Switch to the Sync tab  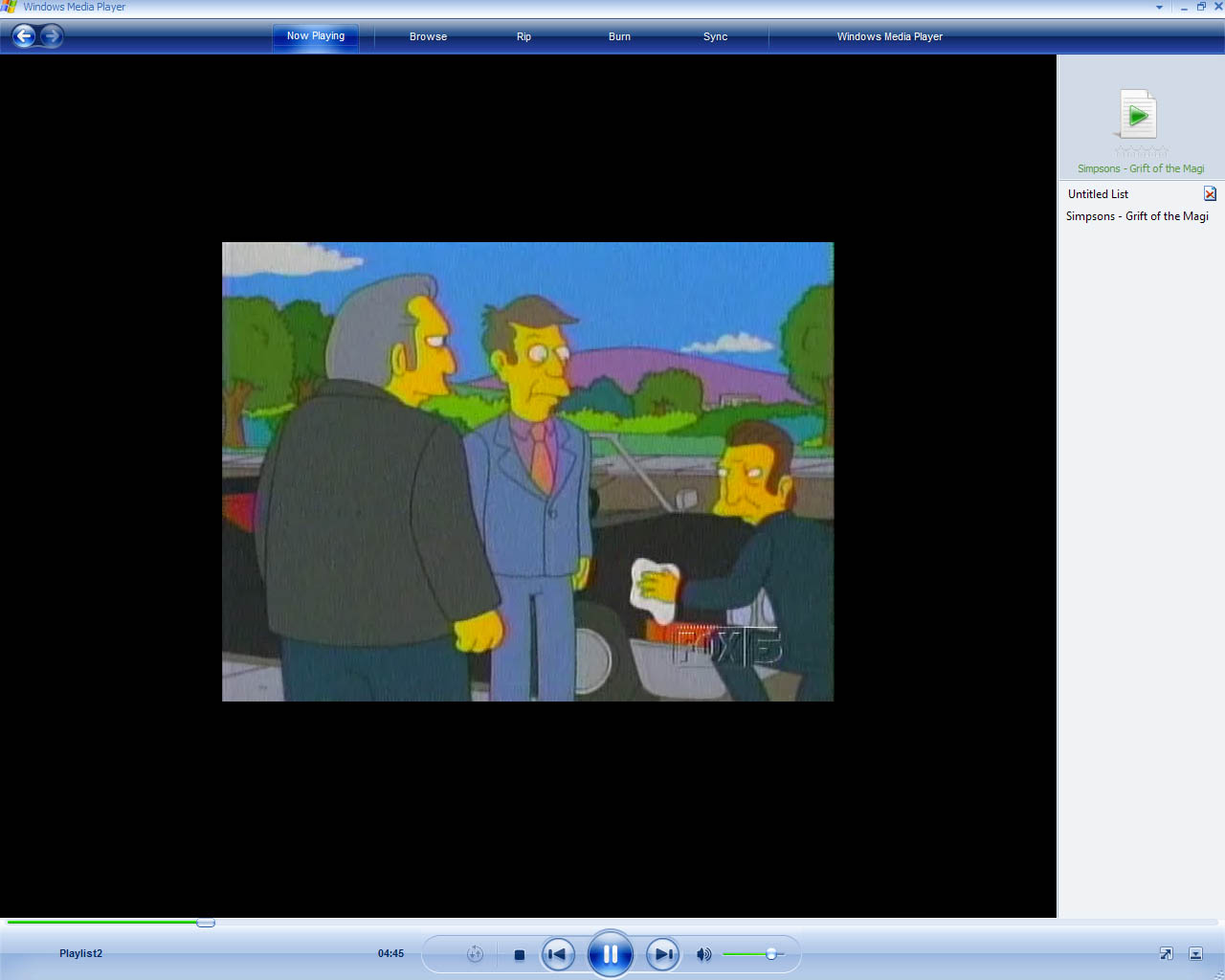(x=715, y=36)
